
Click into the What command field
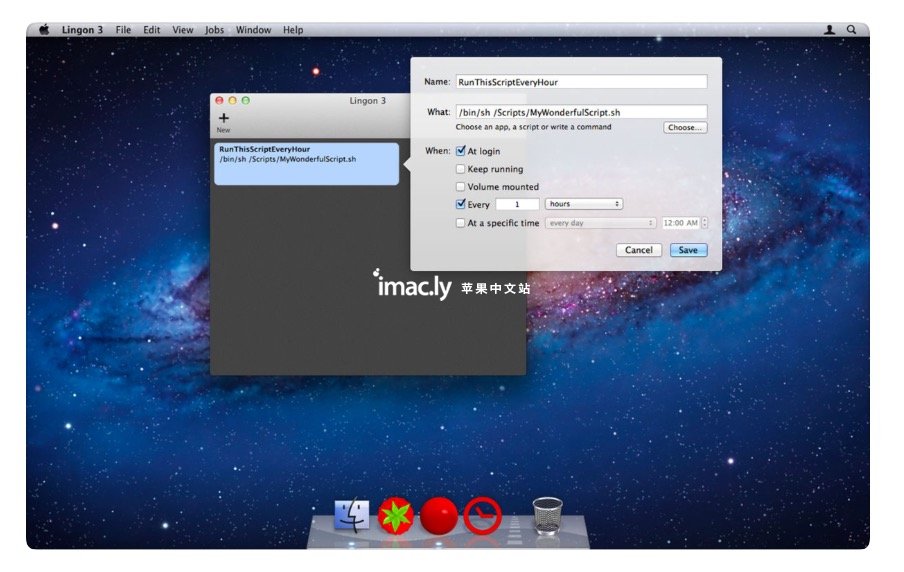pos(581,112)
